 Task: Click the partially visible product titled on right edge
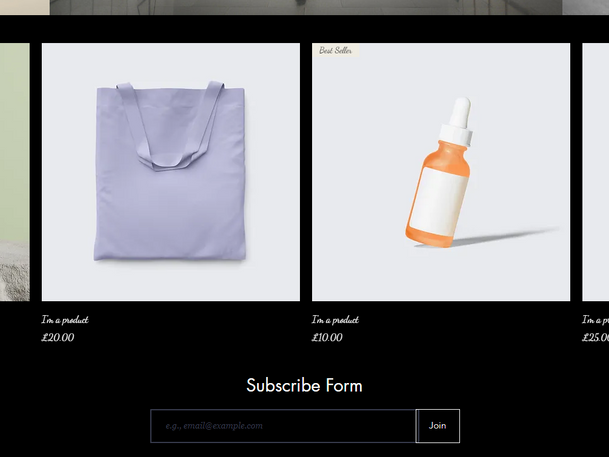click(595, 320)
